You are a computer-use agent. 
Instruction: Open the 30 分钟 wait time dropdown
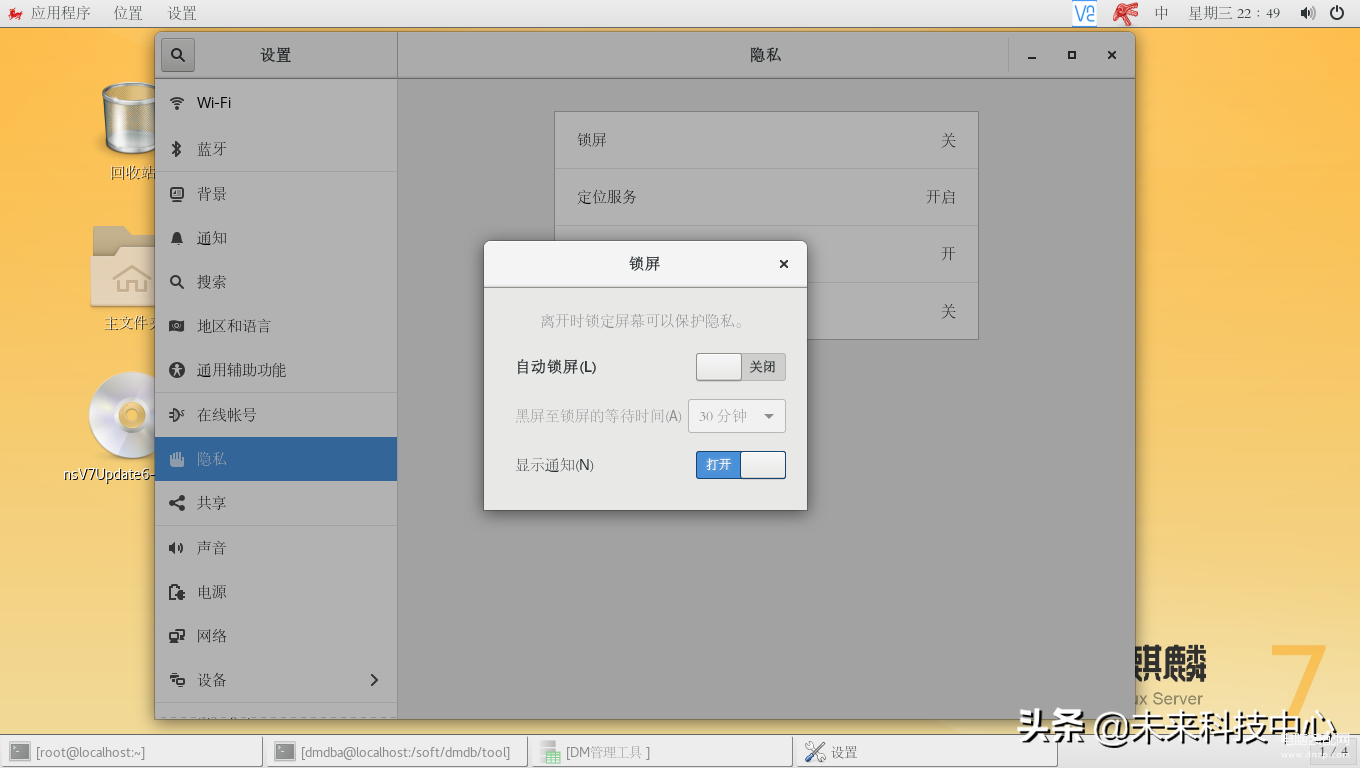737,416
